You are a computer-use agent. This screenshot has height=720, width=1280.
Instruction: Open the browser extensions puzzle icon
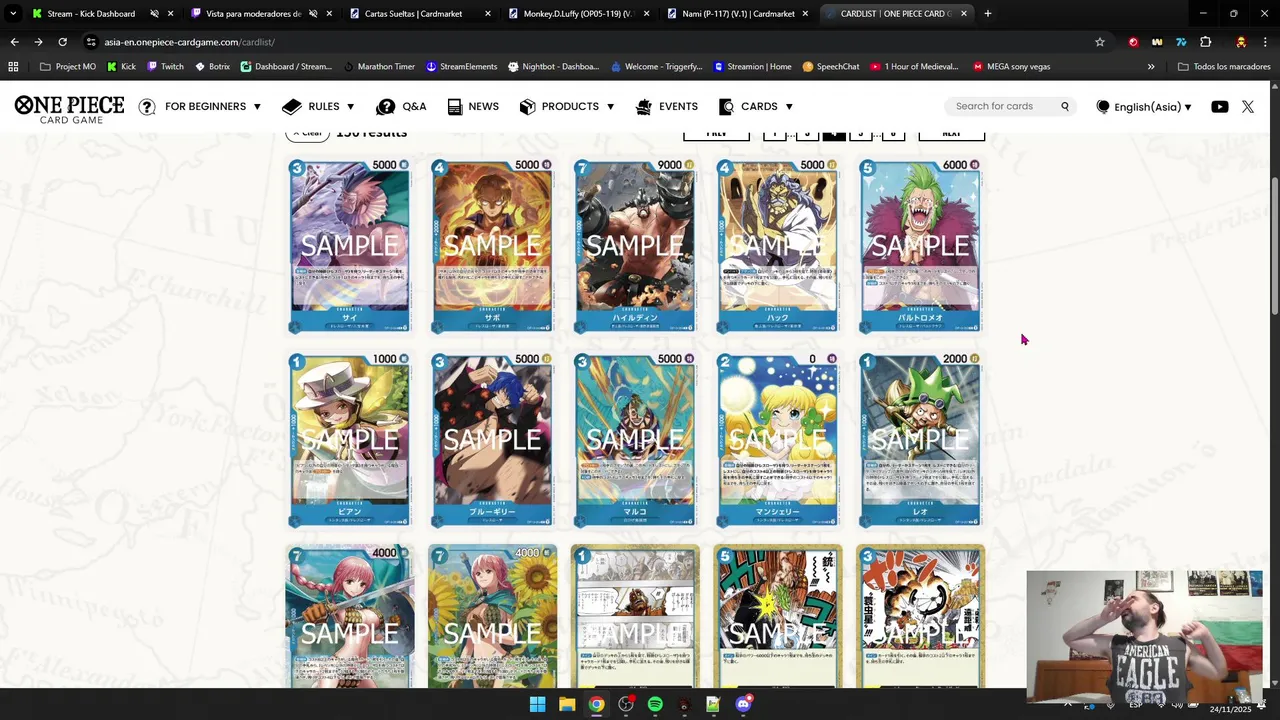point(1205,42)
